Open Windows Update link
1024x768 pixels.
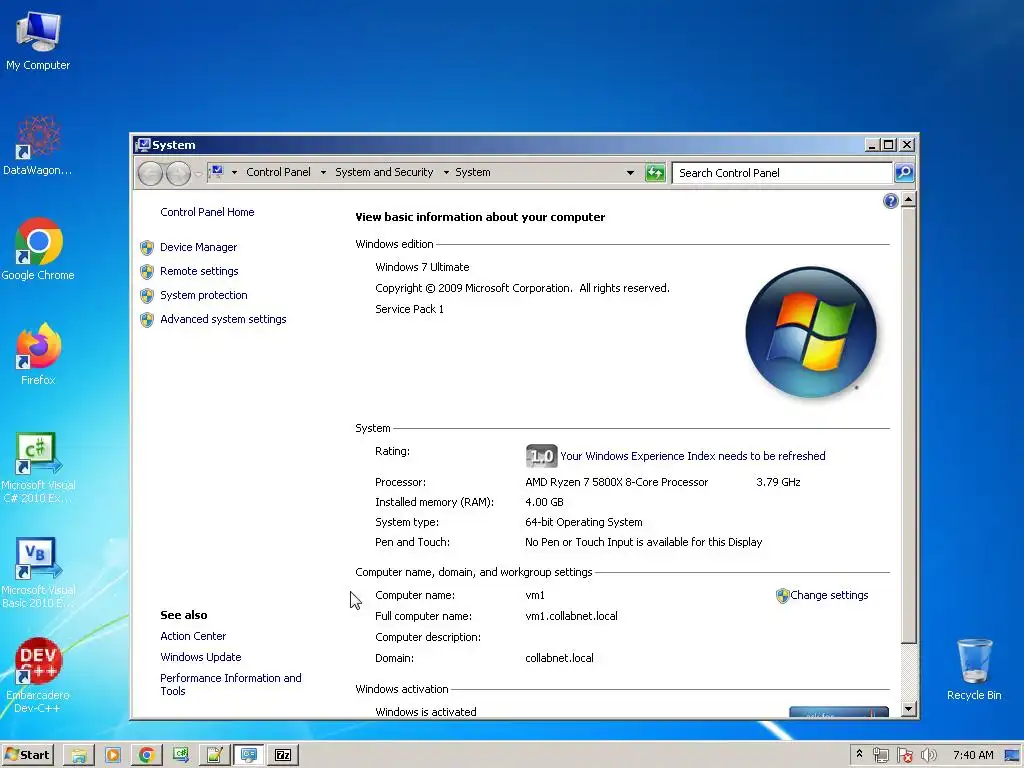[200, 657]
